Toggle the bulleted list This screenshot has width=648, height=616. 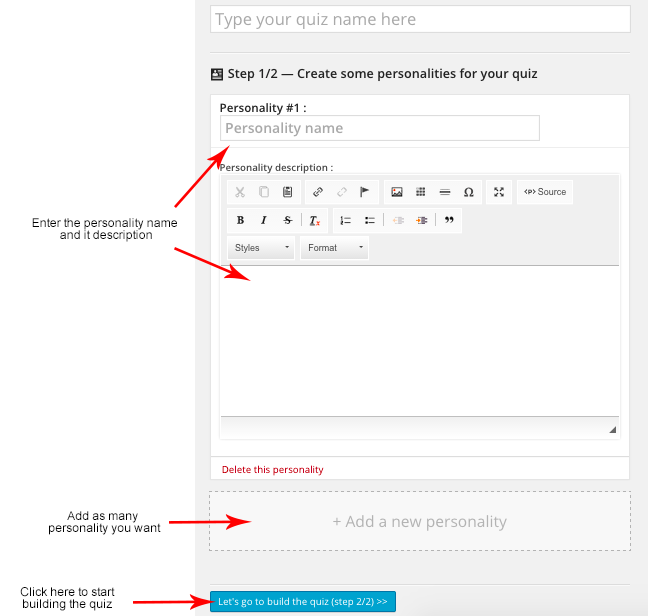point(369,220)
